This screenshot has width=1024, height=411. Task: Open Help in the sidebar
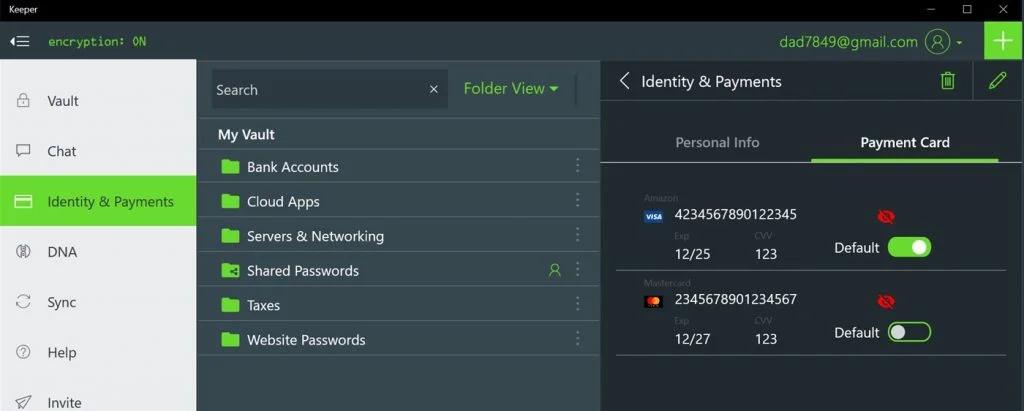coord(98,352)
